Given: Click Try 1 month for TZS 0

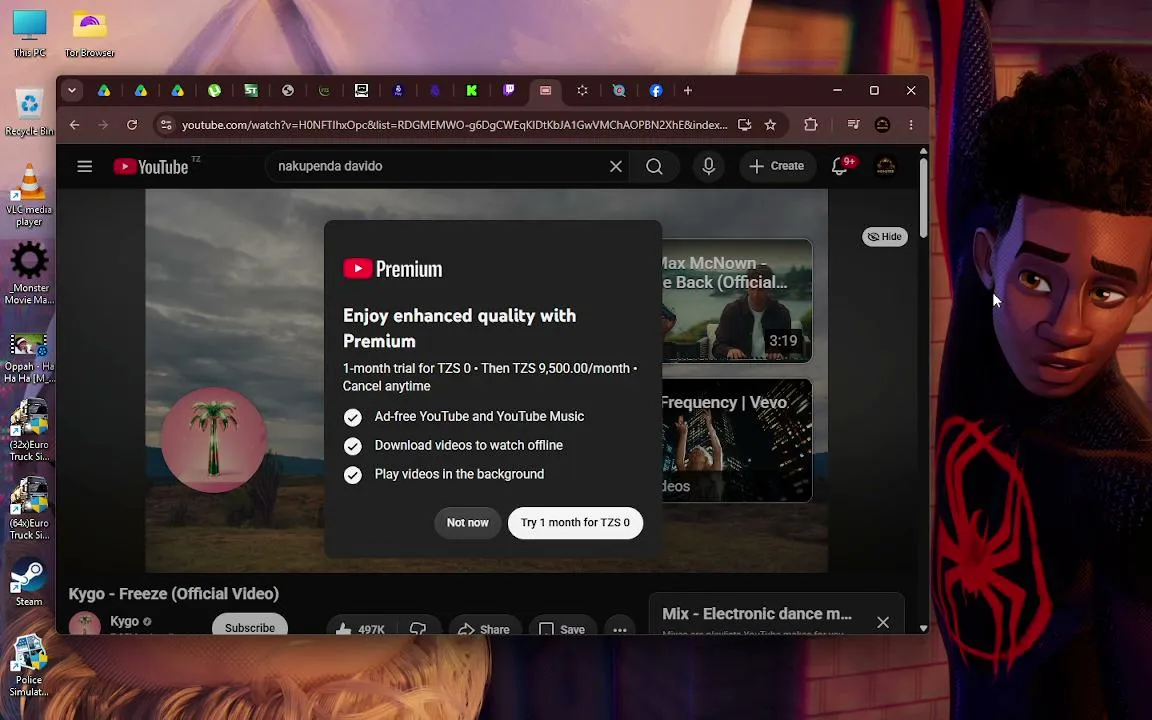Looking at the screenshot, I should [x=575, y=523].
